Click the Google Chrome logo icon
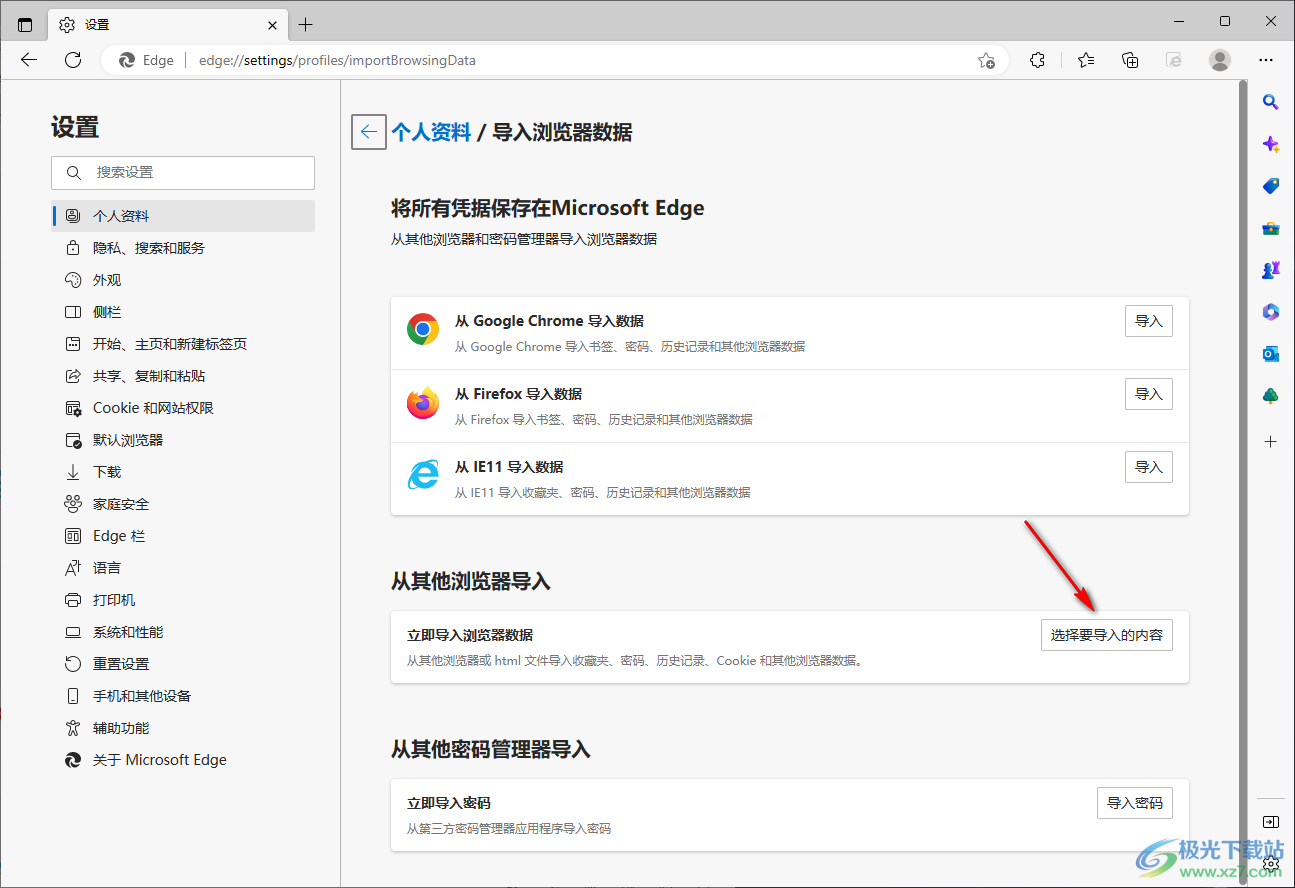1295x888 pixels. click(x=423, y=329)
